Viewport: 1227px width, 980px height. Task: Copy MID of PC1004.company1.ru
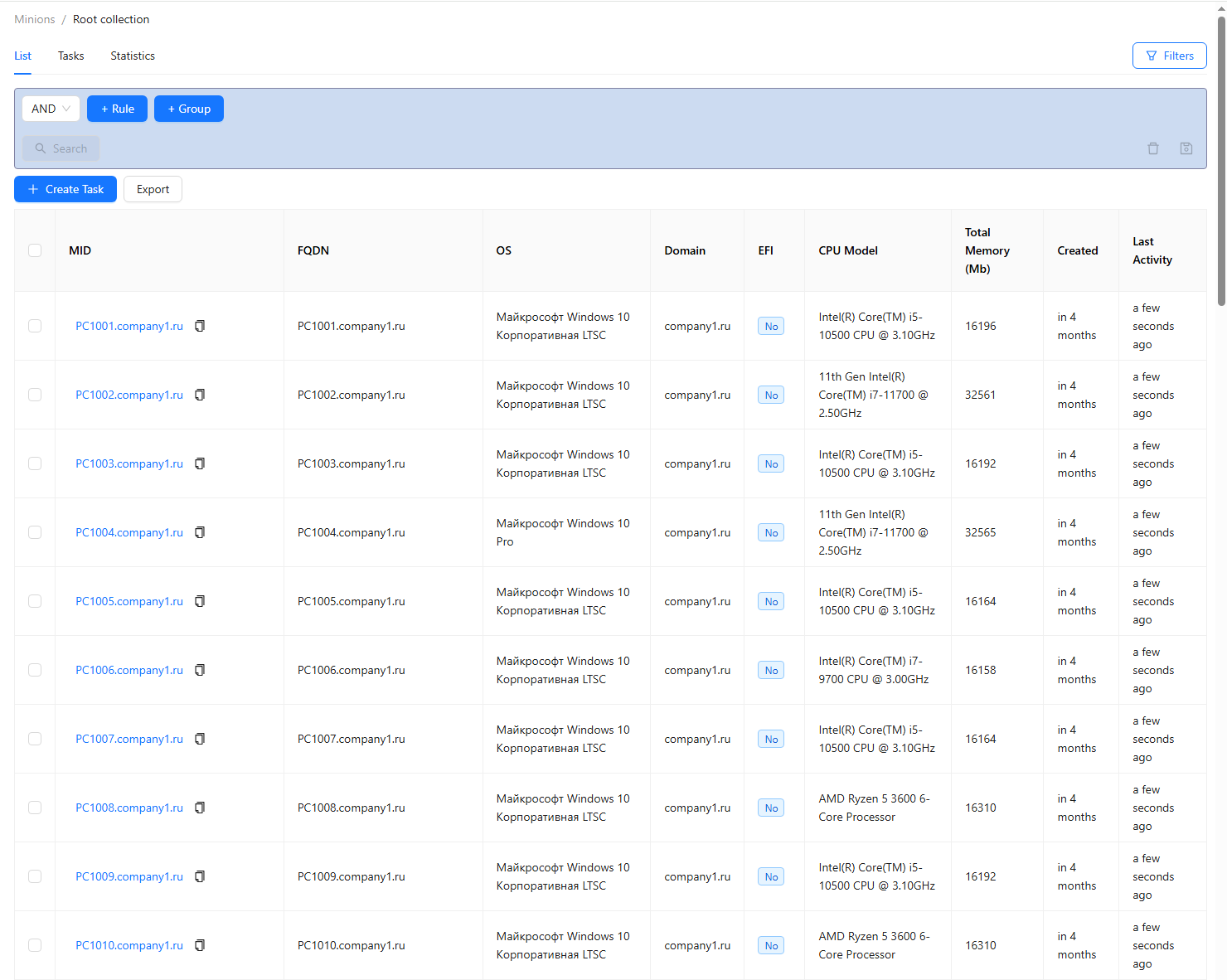point(200,532)
